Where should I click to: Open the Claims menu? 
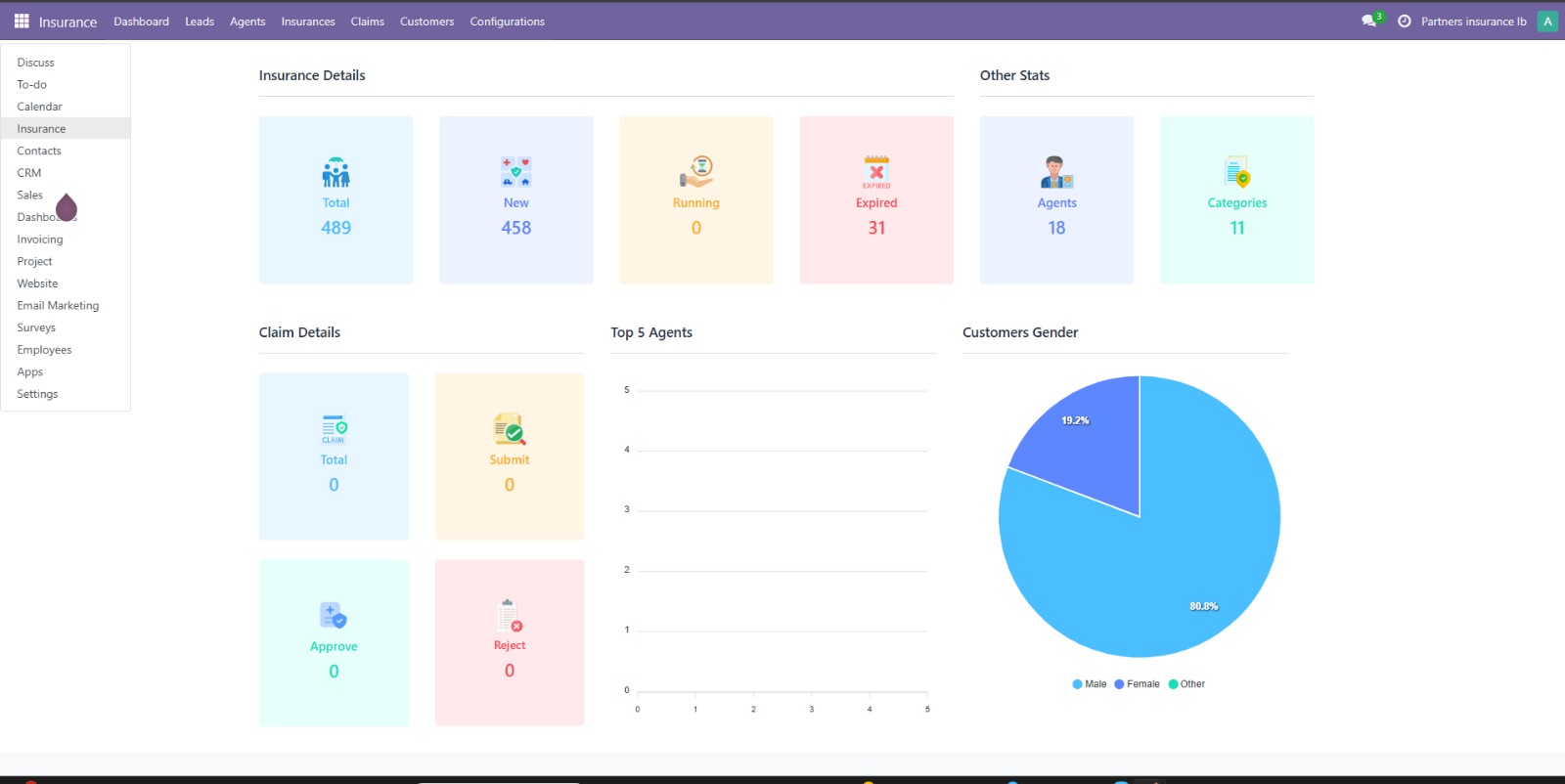pyautogui.click(x=367, y=22)
